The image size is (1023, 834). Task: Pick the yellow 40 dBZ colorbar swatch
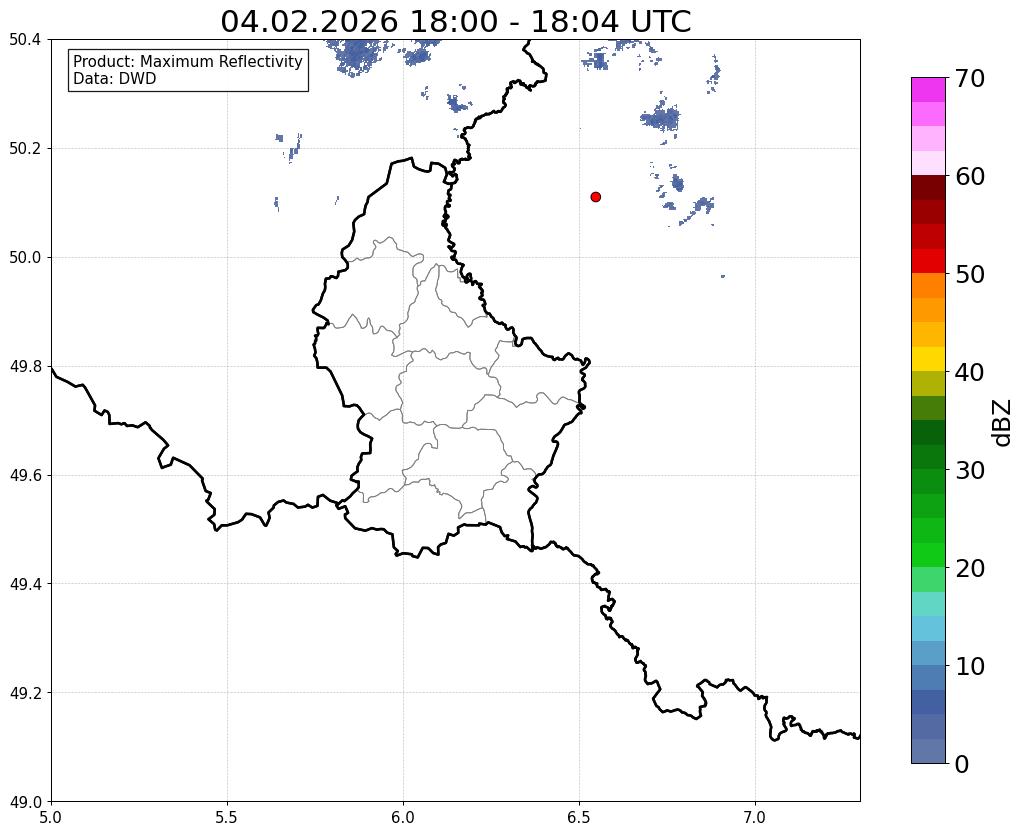pos(928,360)
